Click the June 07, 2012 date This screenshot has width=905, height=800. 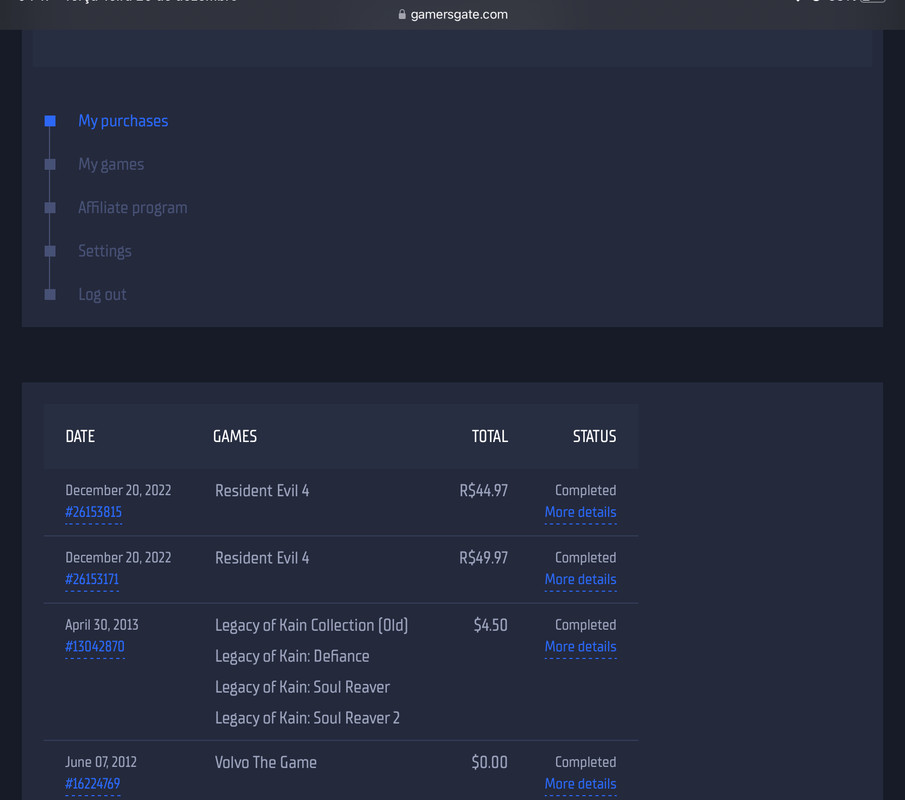101,762
